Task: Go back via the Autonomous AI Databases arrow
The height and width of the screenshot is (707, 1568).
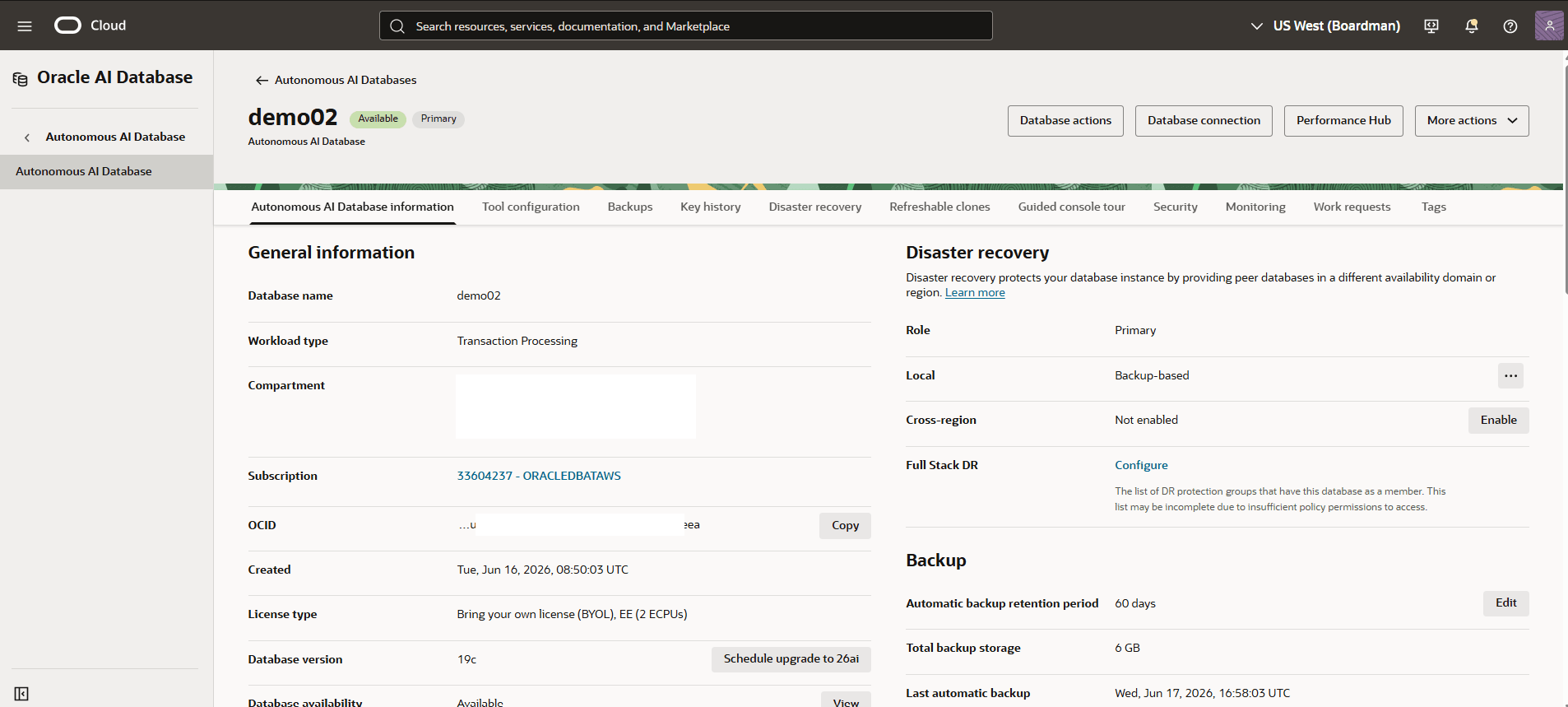Action: pos(262,80)
